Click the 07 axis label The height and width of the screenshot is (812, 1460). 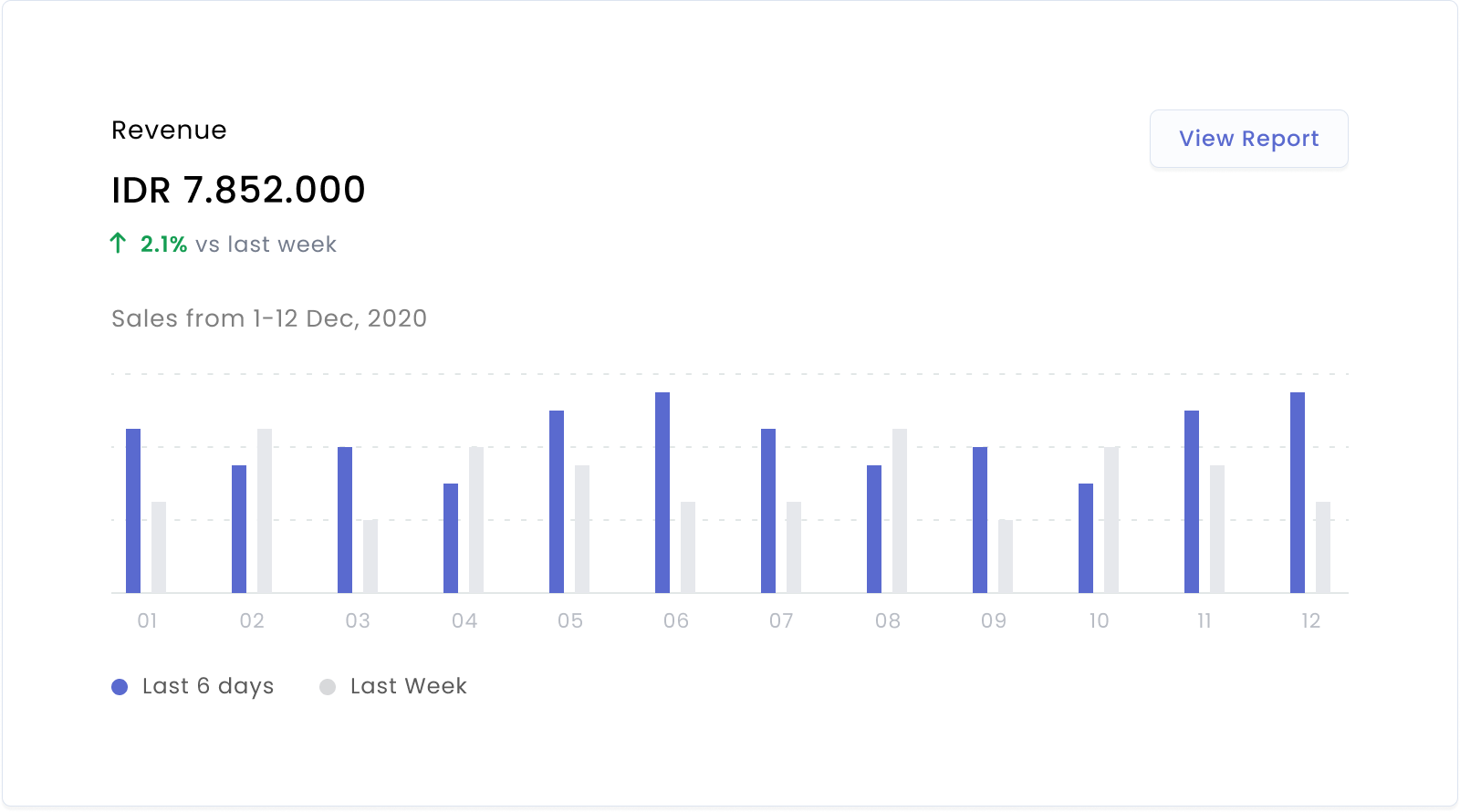[x=781, y=621]
